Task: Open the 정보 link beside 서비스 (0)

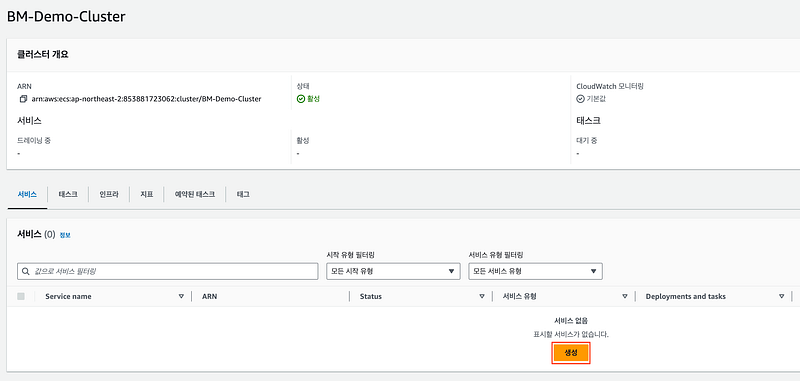Action: click(x=65, y=235)
